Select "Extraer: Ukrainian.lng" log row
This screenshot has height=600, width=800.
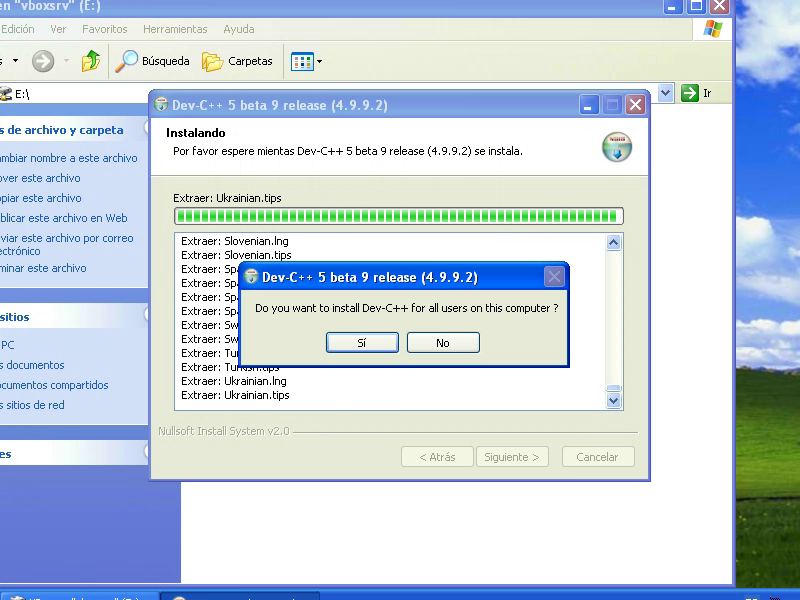tap(234, 381)
